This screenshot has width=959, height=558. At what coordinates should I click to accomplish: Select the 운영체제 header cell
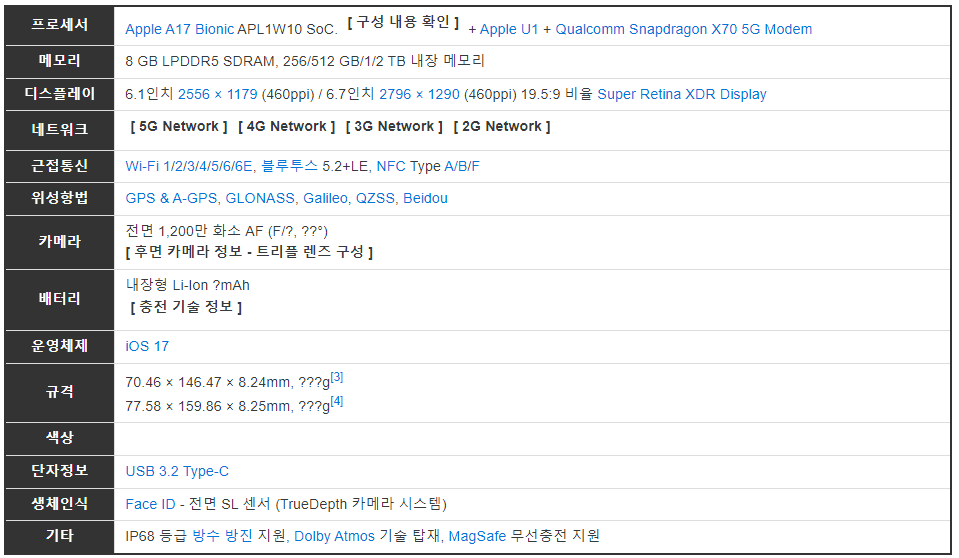59,347
